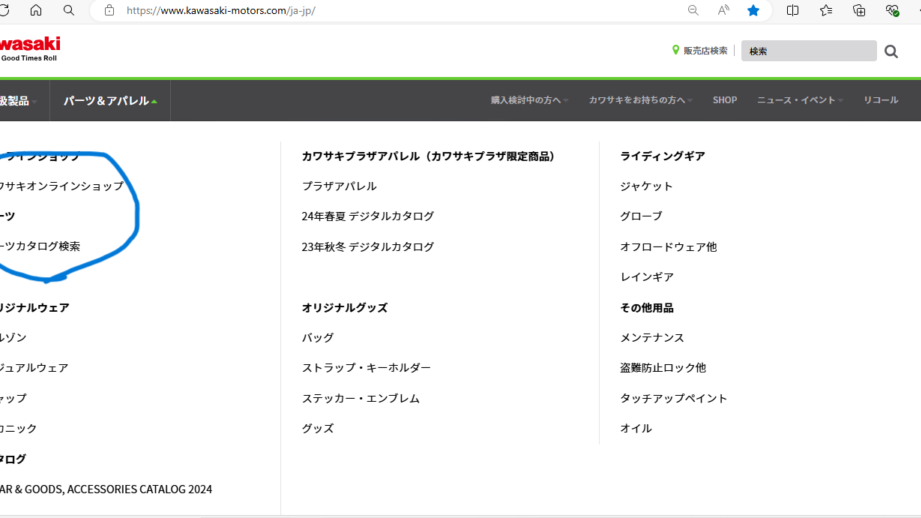Screen dimensions: 921x518
Task: Click the site search magnifier button
Action: [891, 51]
